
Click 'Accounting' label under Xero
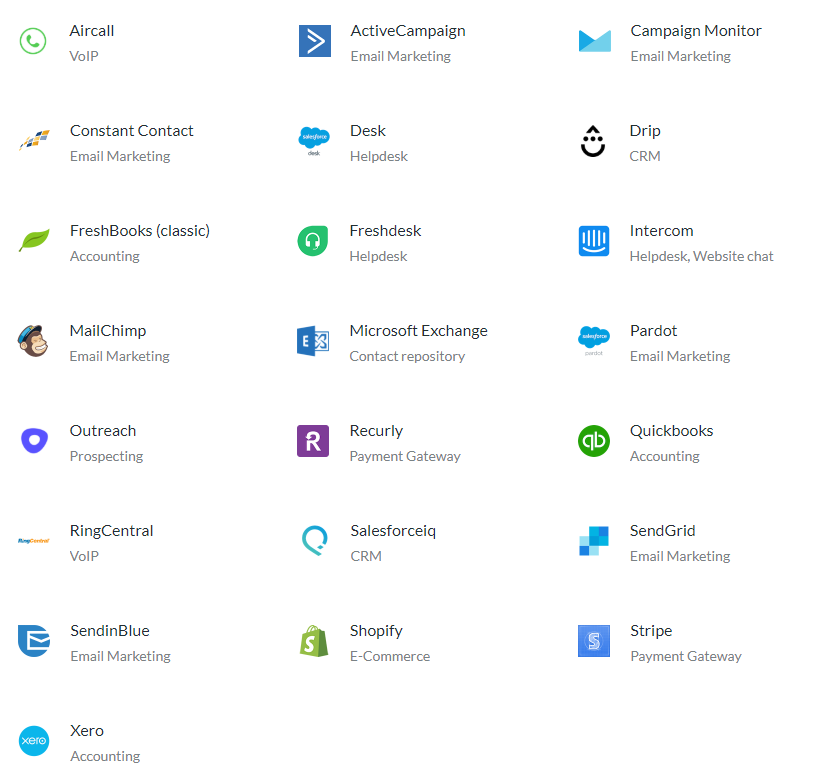[x=105, y=756]
